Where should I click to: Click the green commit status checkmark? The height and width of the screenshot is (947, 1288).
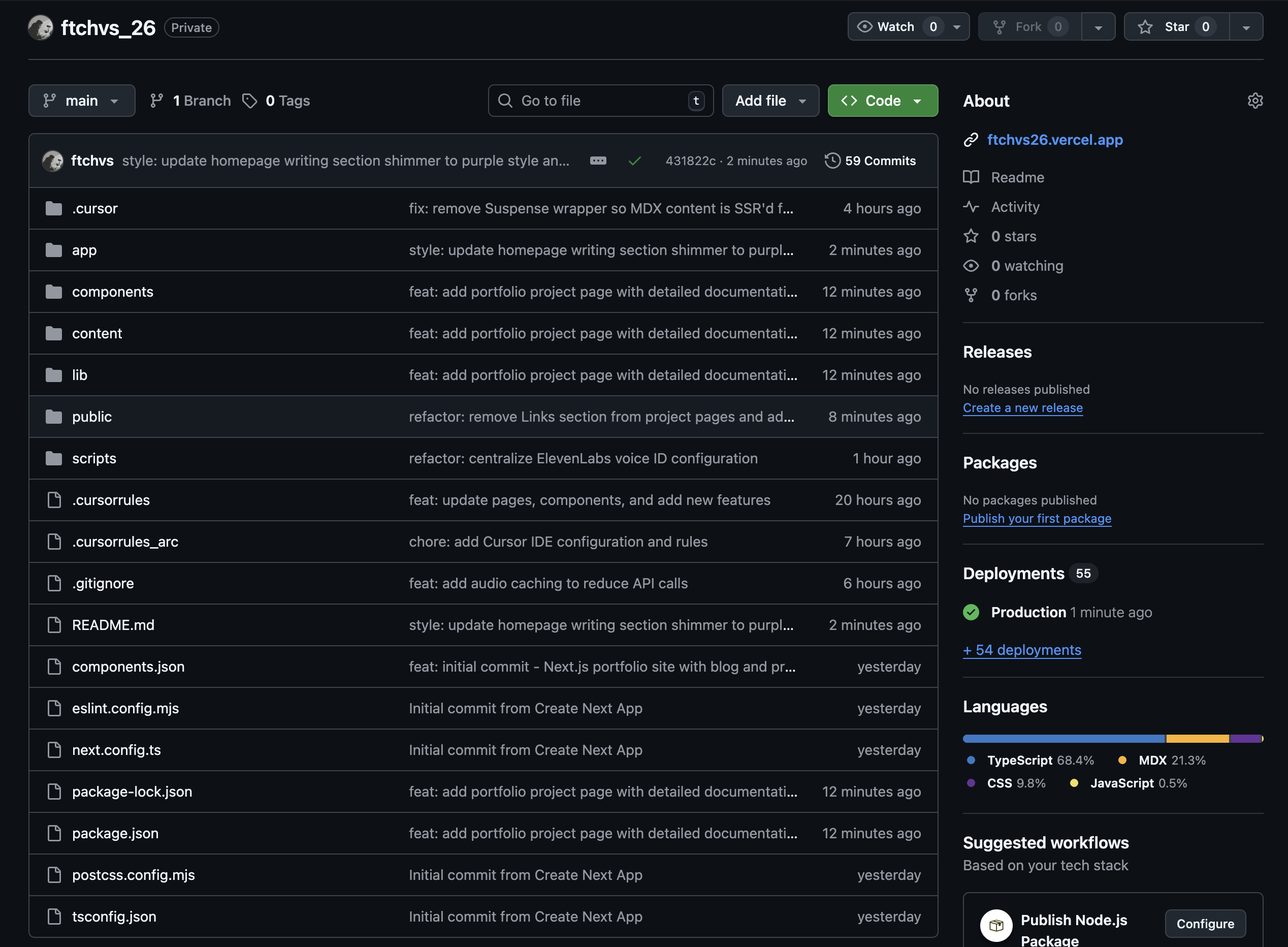634,161
